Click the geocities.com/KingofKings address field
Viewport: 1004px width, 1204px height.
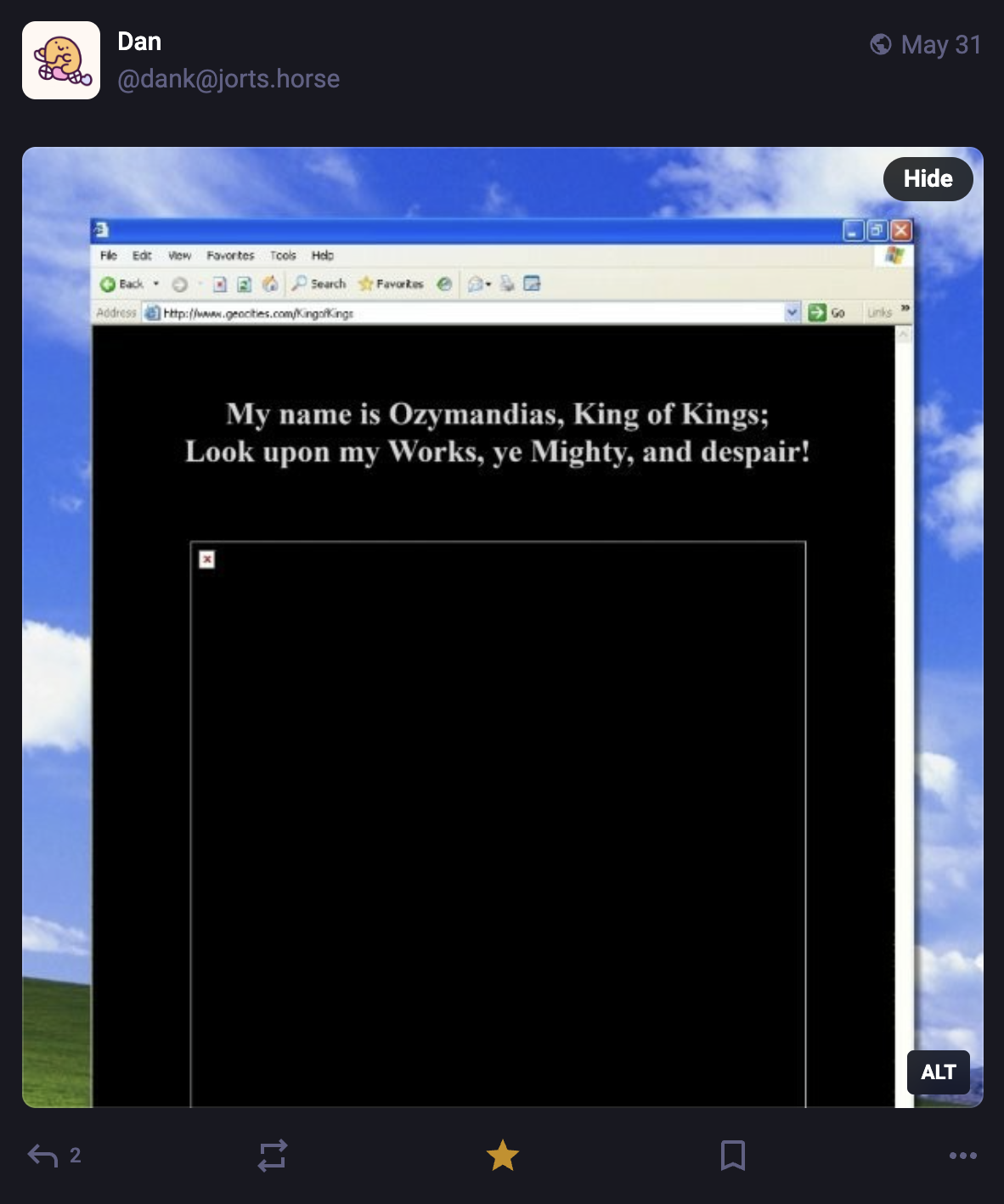pos(471,313)
